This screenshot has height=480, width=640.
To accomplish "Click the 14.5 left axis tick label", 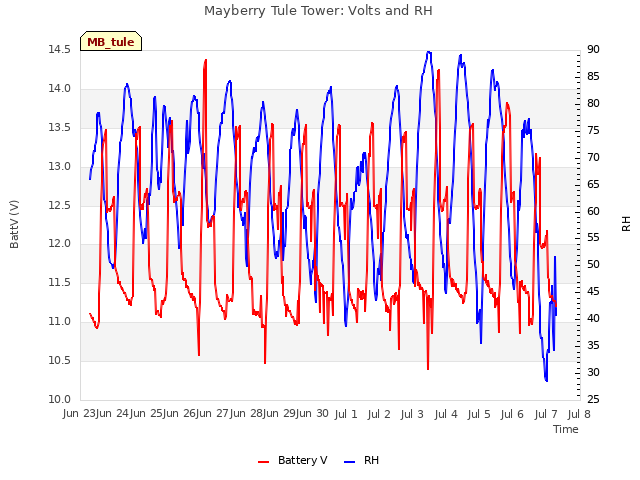I will [x=60, y=49].
